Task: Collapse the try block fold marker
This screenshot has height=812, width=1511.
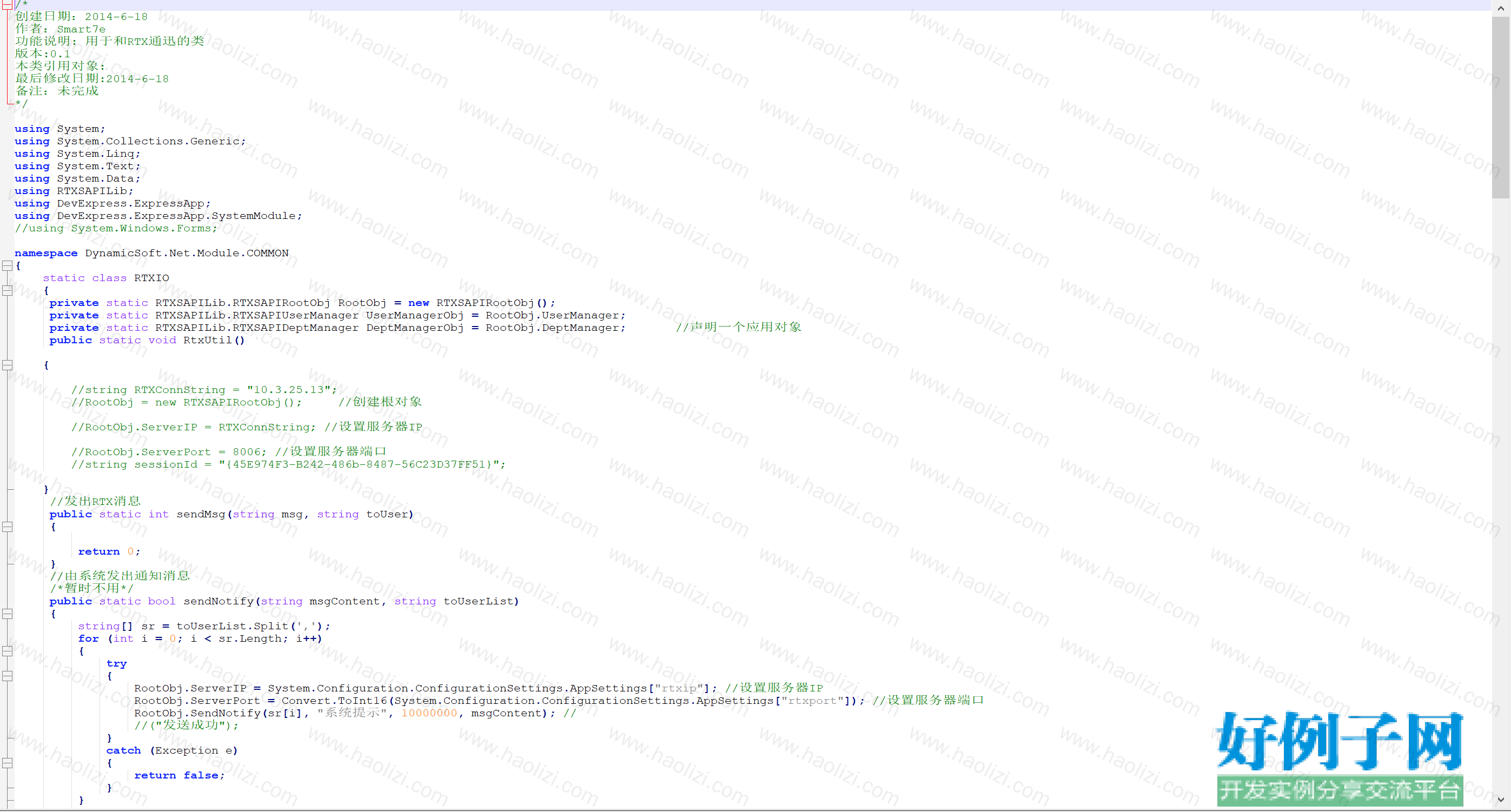Action: coord(7,676)
